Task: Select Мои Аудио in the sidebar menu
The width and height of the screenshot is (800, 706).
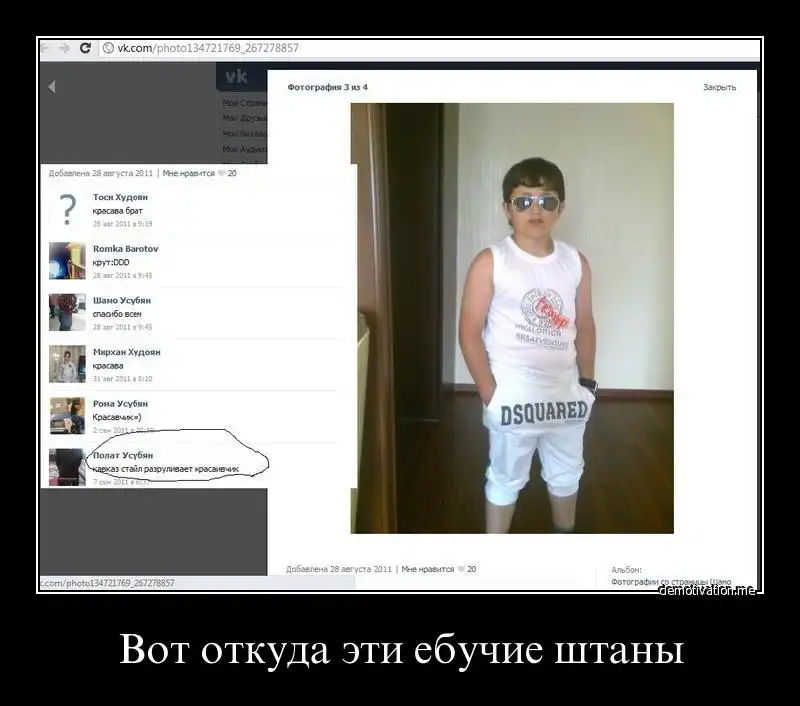Action: (244, 149)
